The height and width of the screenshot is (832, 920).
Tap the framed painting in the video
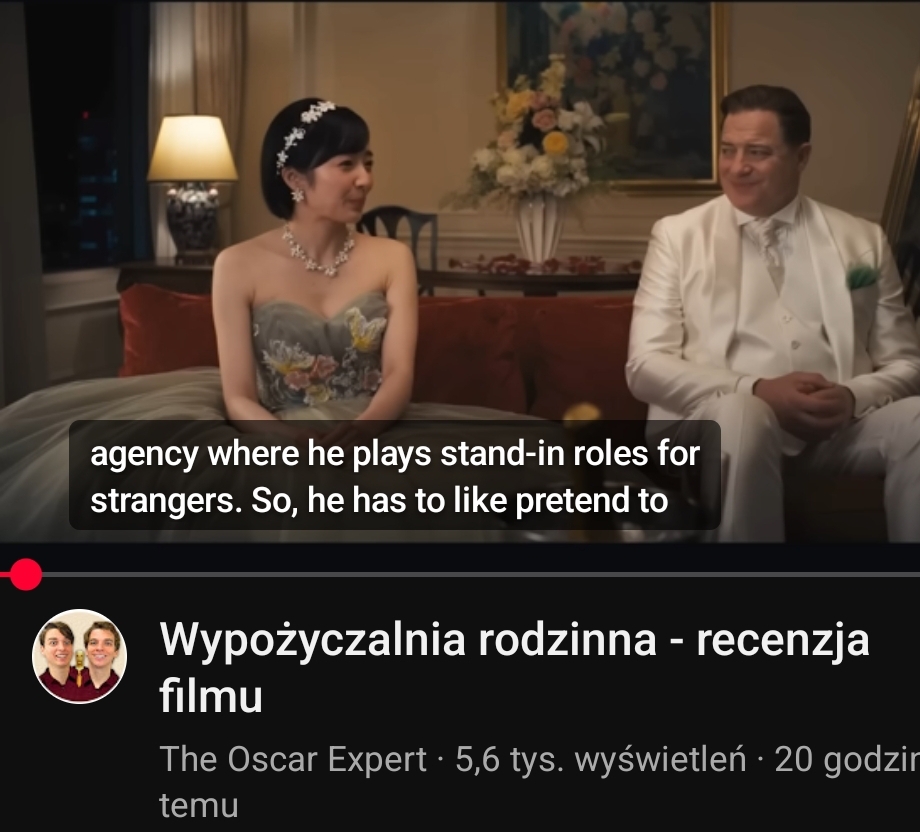pos(610,94)
